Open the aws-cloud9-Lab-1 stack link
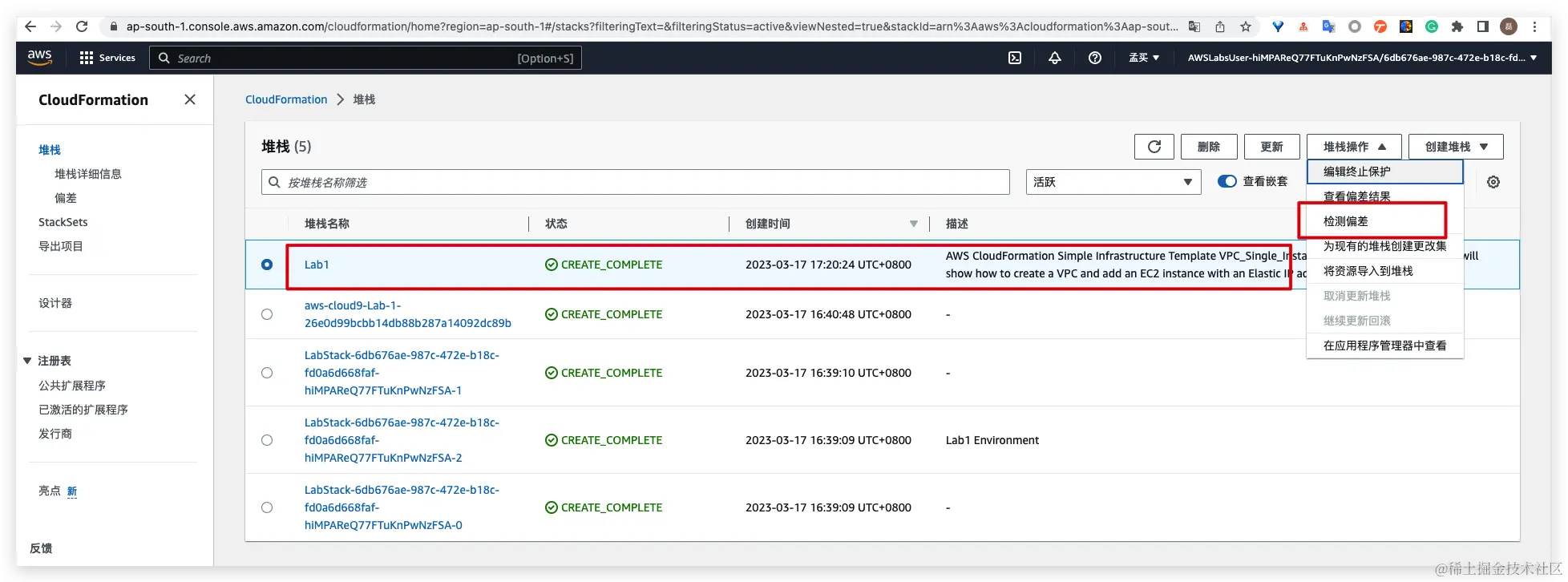The image size is (1568, 582). (x=407, y=314)
